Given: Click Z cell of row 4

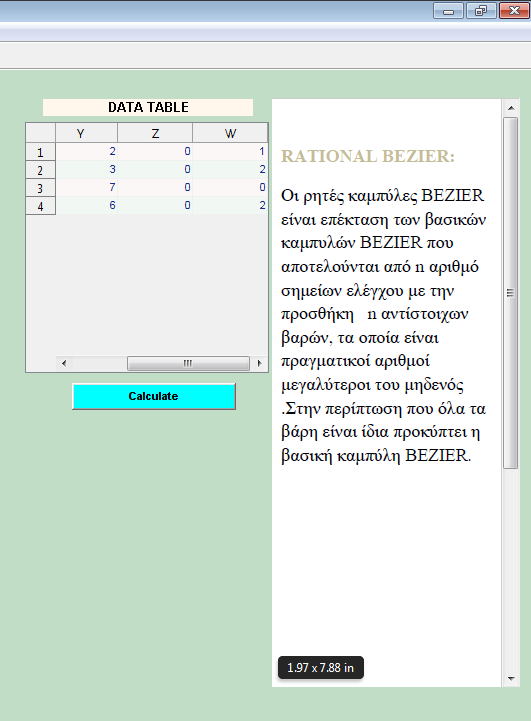Looking at the screenshot, I should pyautogui.click(x=155, y=205).
